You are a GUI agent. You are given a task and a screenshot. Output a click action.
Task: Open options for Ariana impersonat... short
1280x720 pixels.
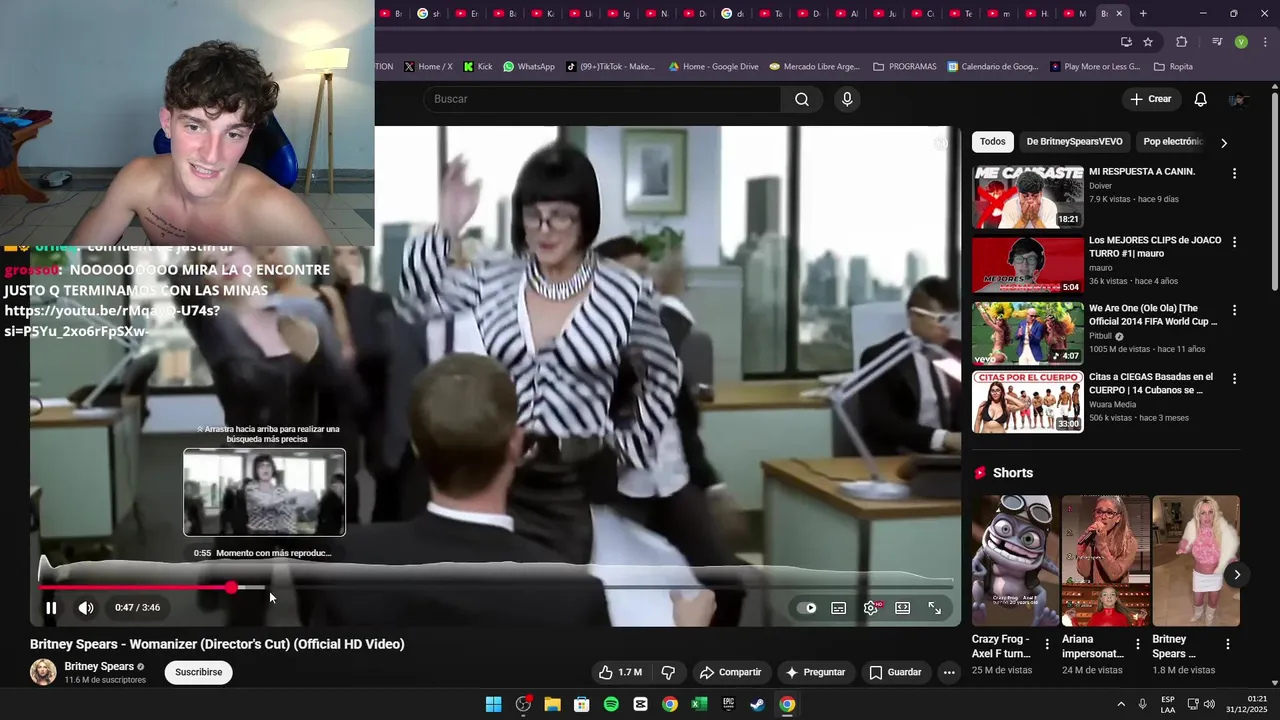(x=1137, y=644)
